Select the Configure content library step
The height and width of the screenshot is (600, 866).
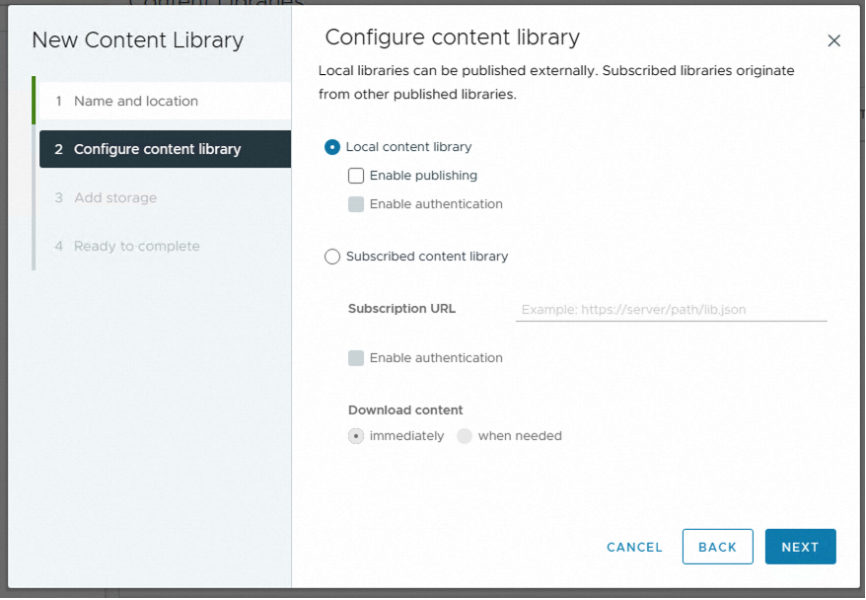157,149
